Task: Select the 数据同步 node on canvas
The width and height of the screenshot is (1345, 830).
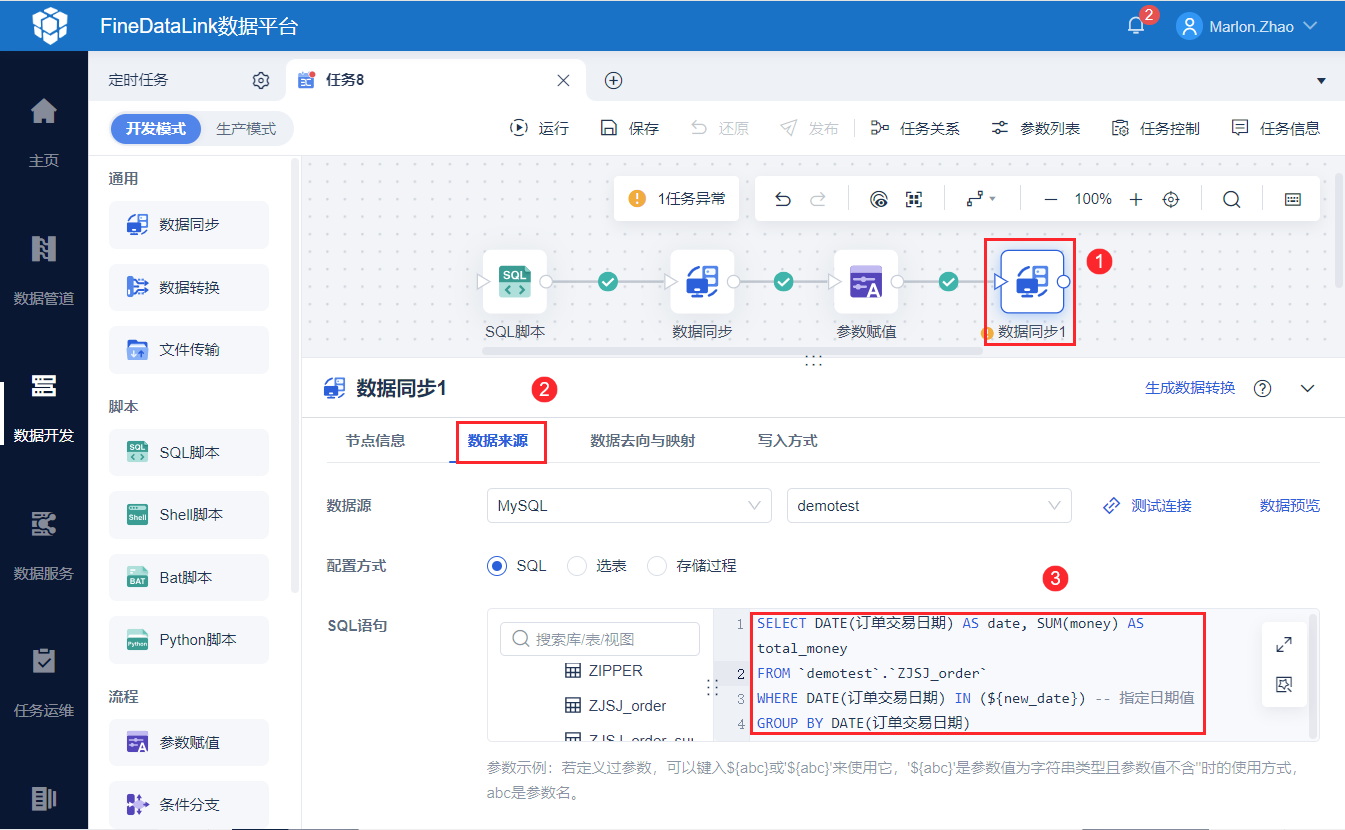Action: coord(702,282)
